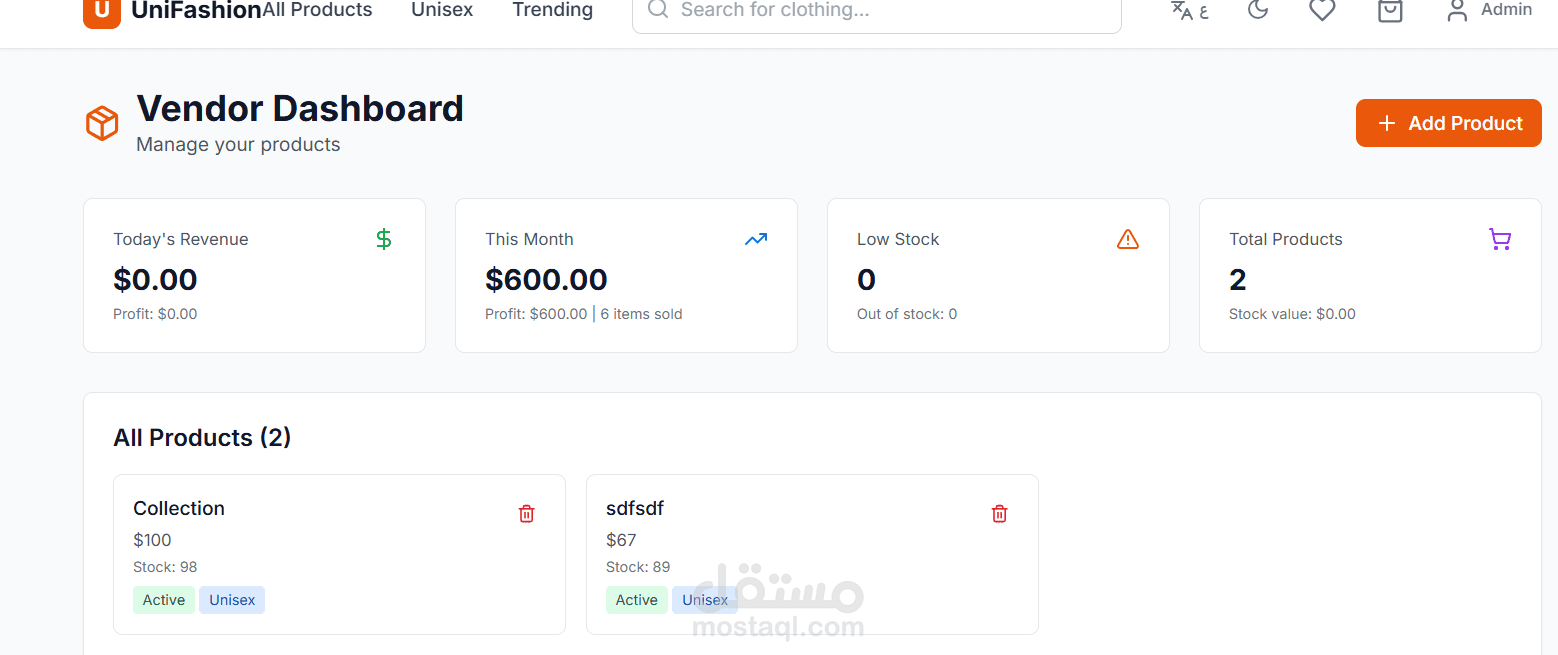Click the Total Products cart icon
The image size is (1558, 655).
click(1499, 239)
